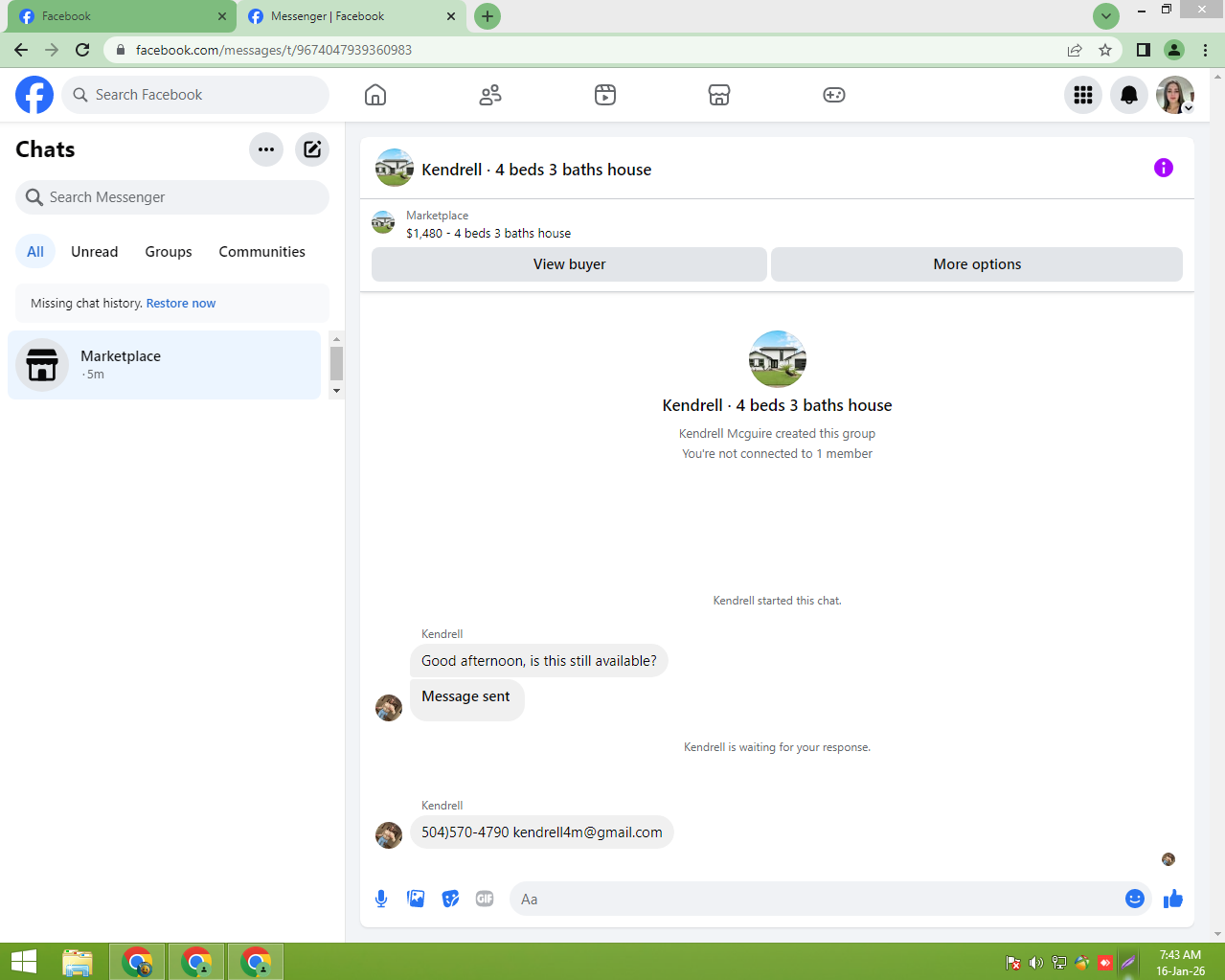The height and width of the screenshot is (980, 1225).
Task: Open the Windows Start button
Action: (x=24, y=962)
